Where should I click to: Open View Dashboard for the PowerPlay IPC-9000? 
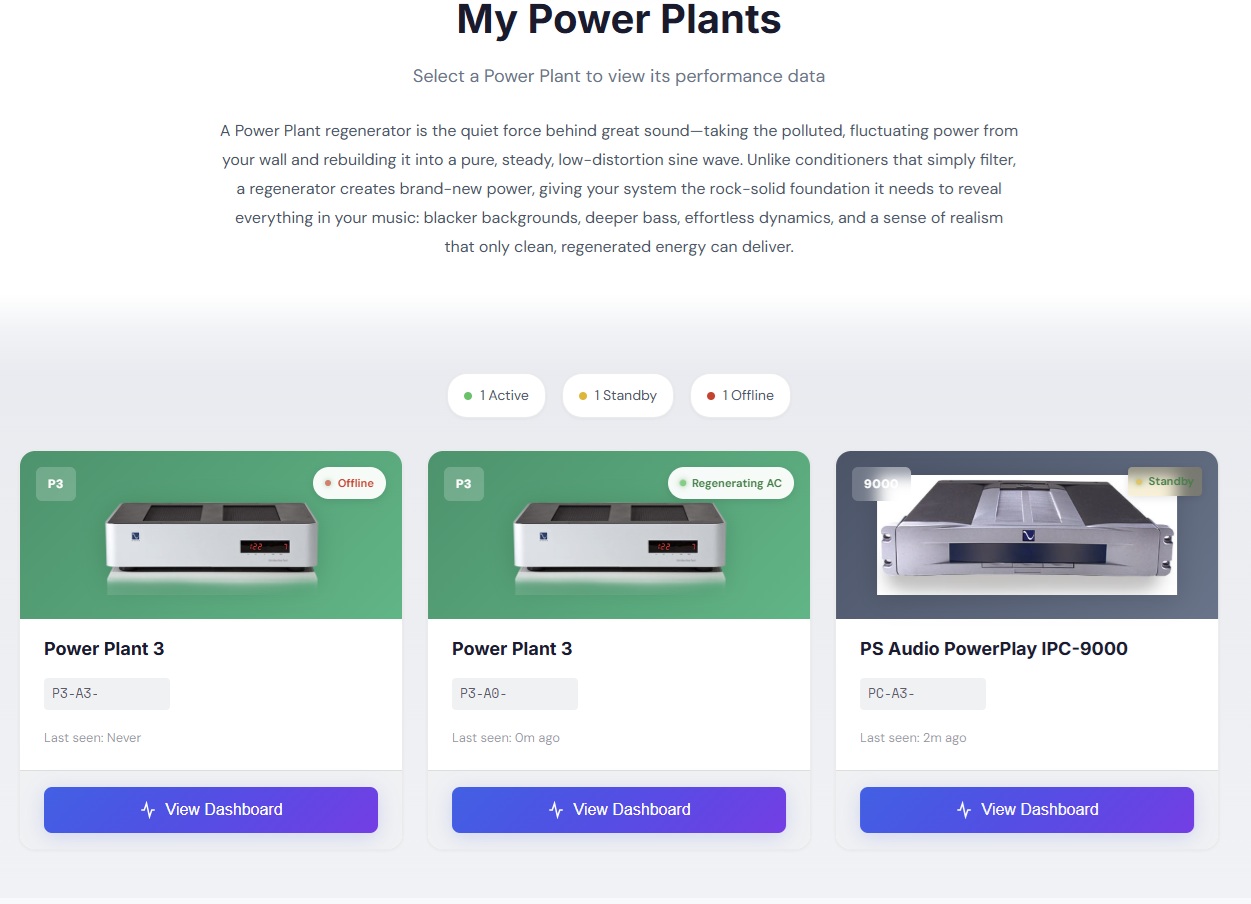[x=1026, y=810]
